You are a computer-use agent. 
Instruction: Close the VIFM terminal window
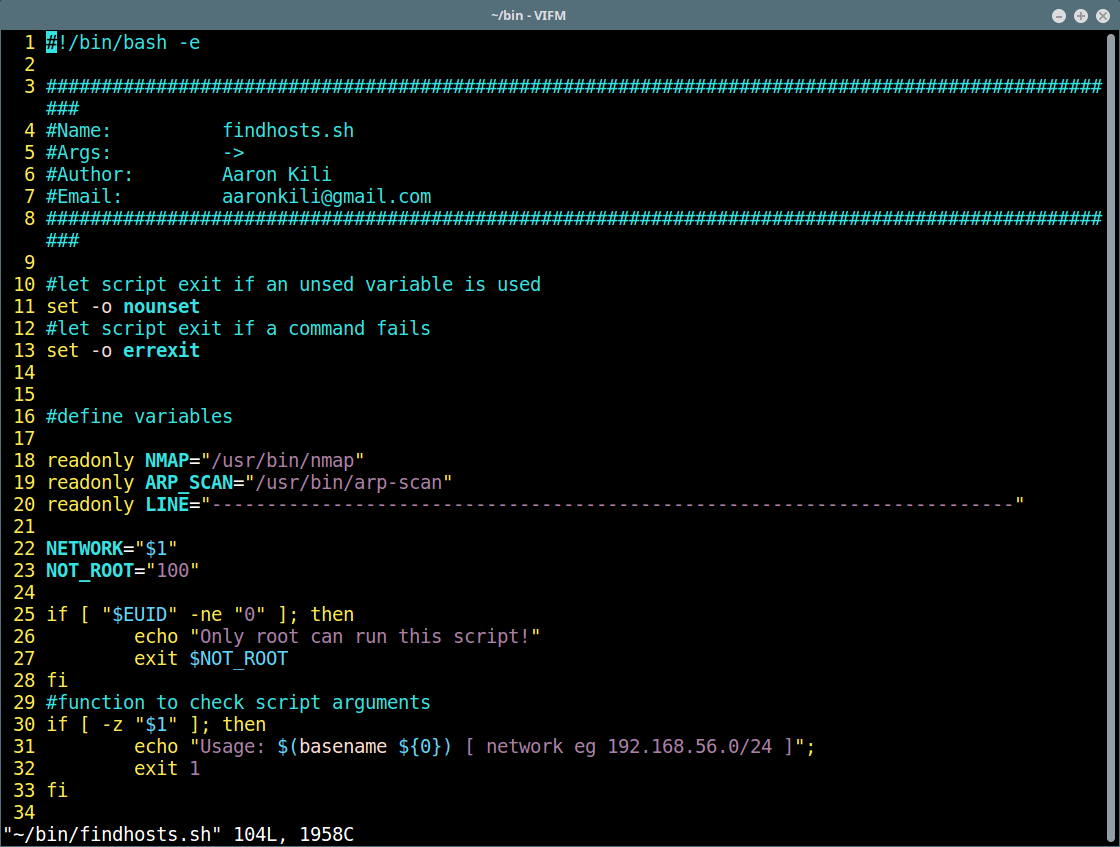(1101, 15)
